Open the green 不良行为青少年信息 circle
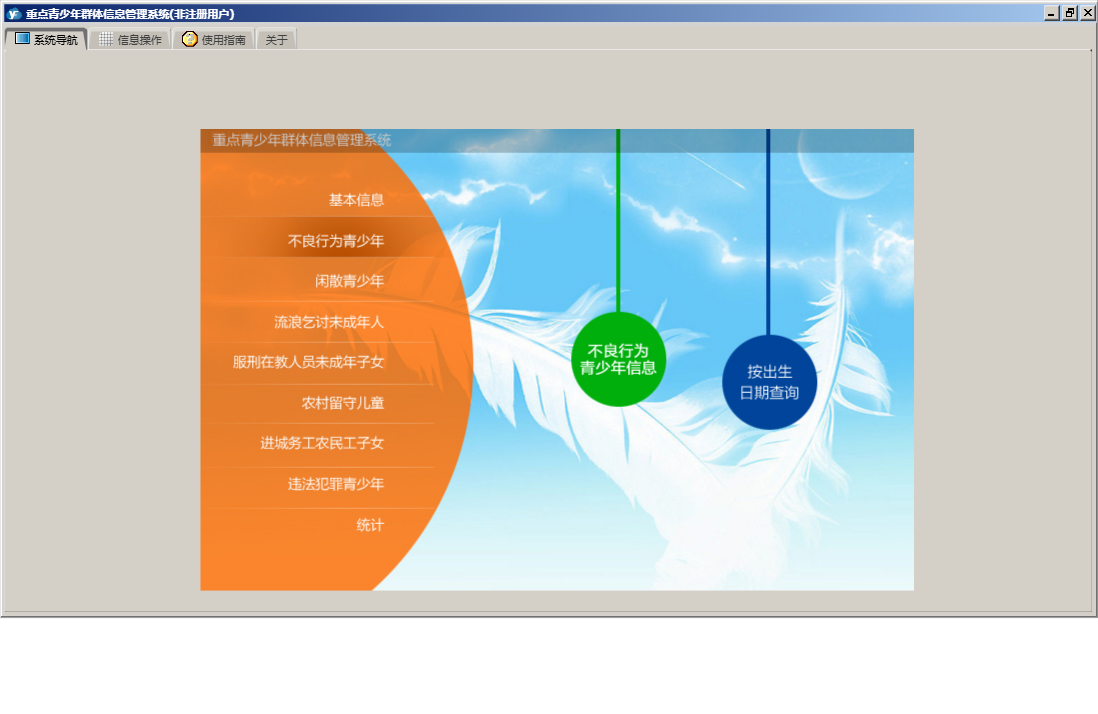 point(618,359)
